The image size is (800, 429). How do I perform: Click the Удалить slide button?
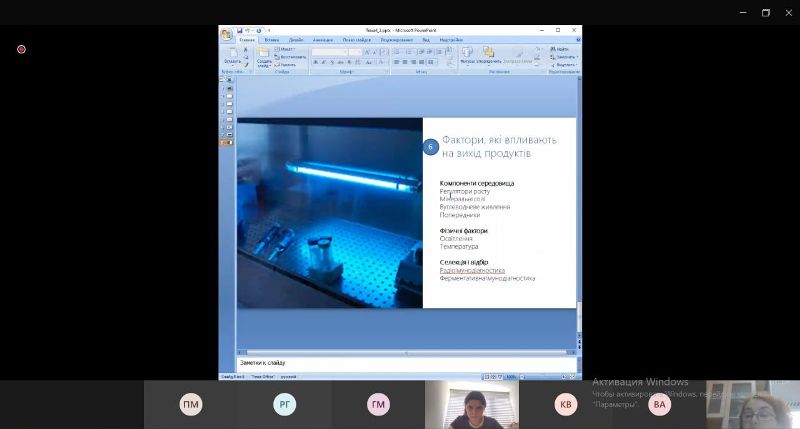pos(285,65)
